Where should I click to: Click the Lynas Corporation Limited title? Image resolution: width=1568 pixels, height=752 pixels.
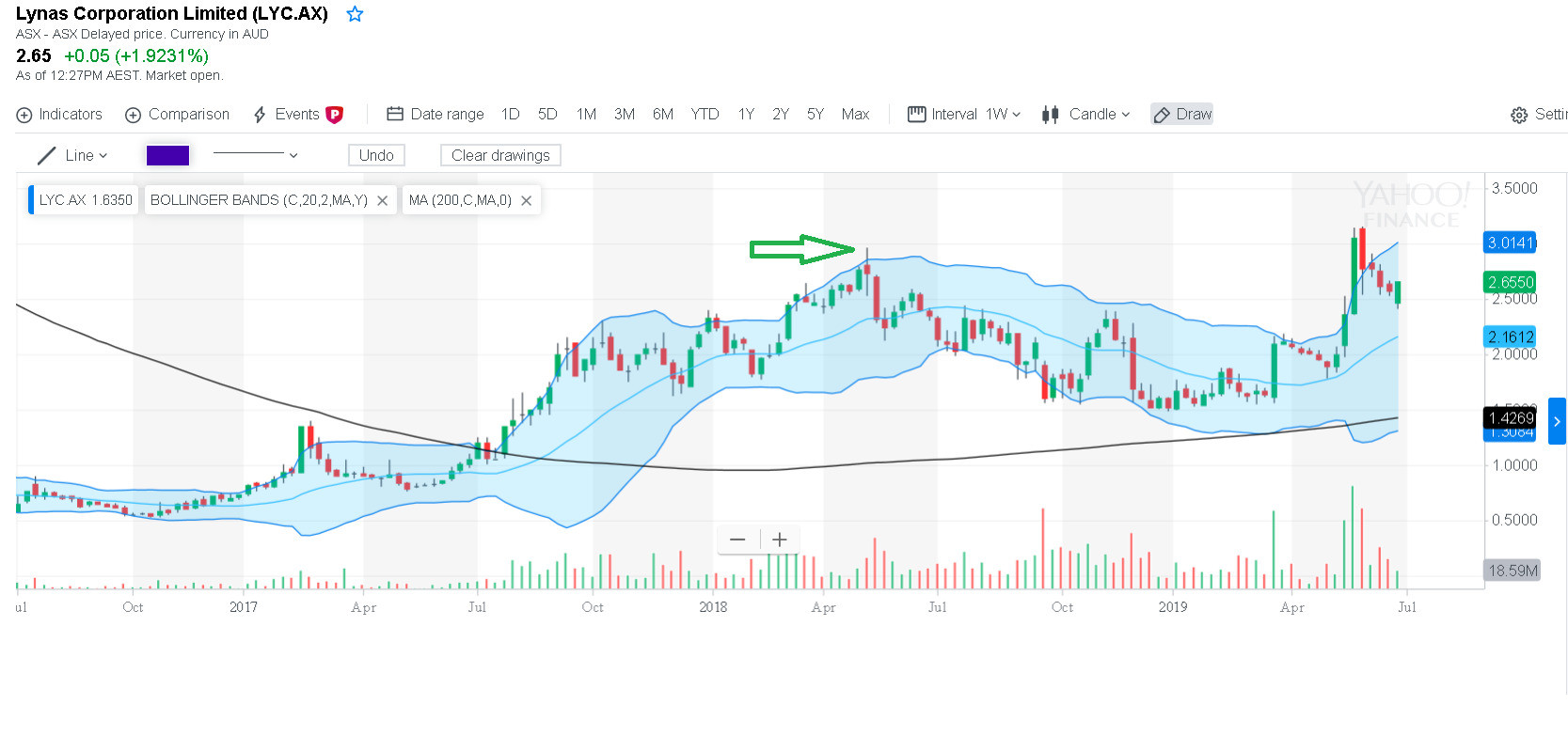coord(172,14)
